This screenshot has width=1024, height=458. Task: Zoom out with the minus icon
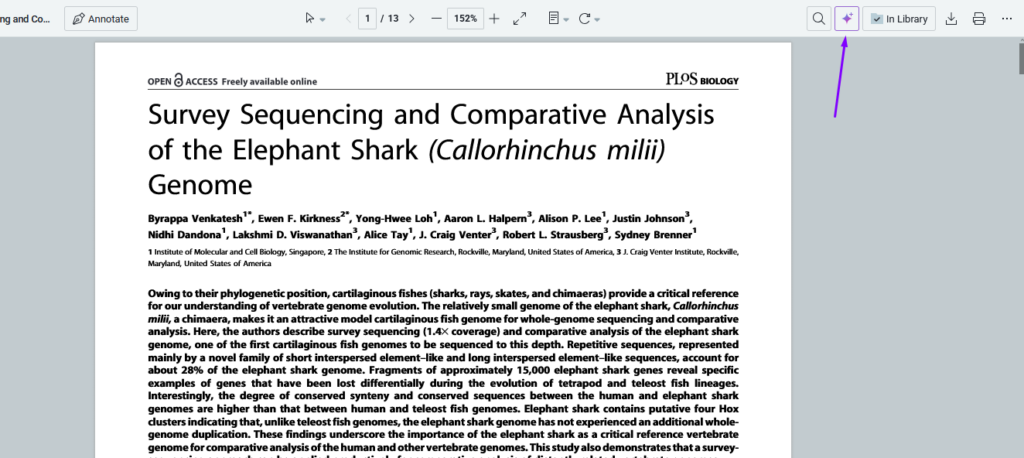[436, 19]
